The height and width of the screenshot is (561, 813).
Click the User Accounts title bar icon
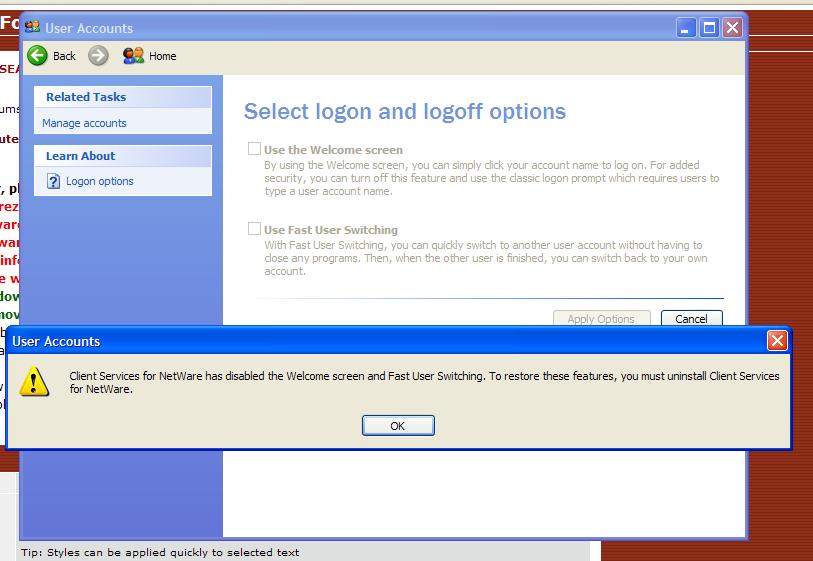(x=32, y=26)
